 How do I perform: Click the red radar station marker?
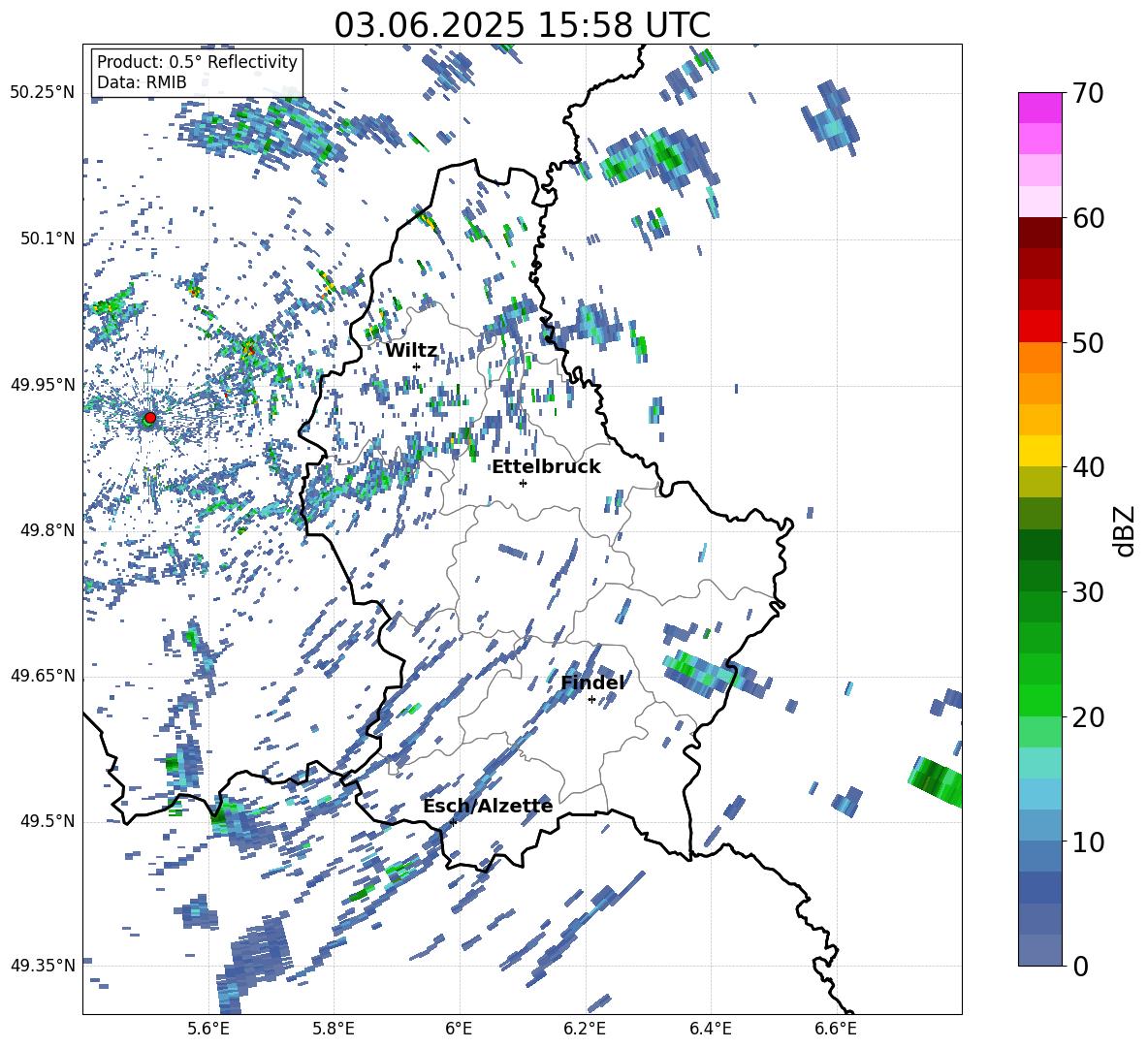(150, 417)
